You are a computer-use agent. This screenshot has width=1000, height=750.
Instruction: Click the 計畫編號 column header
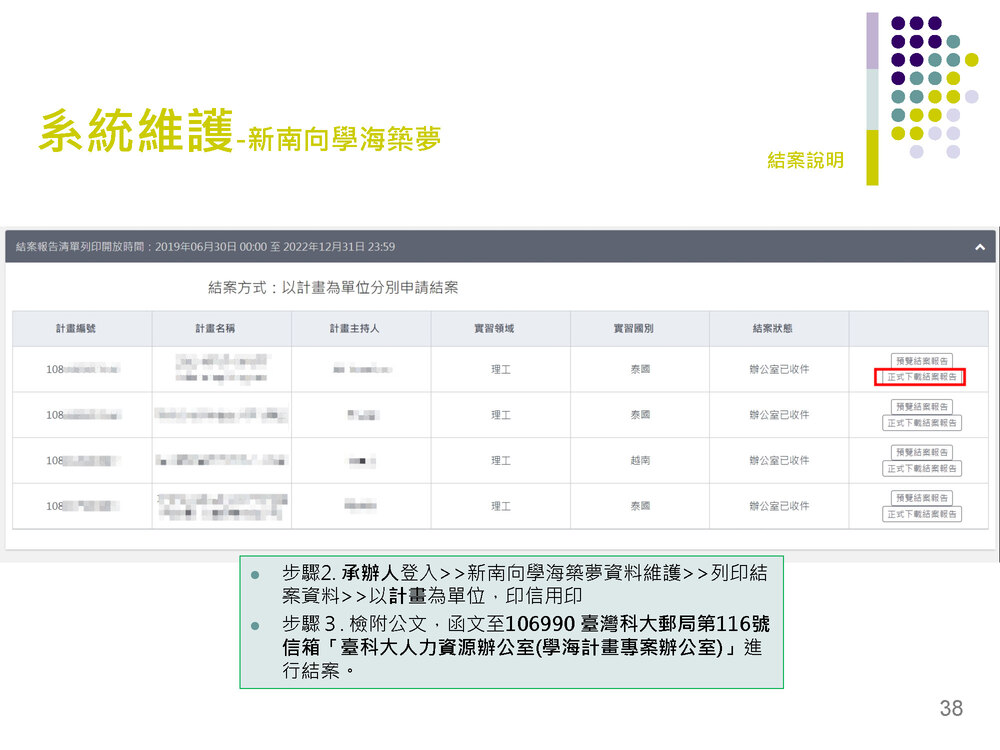click(82, 328)
